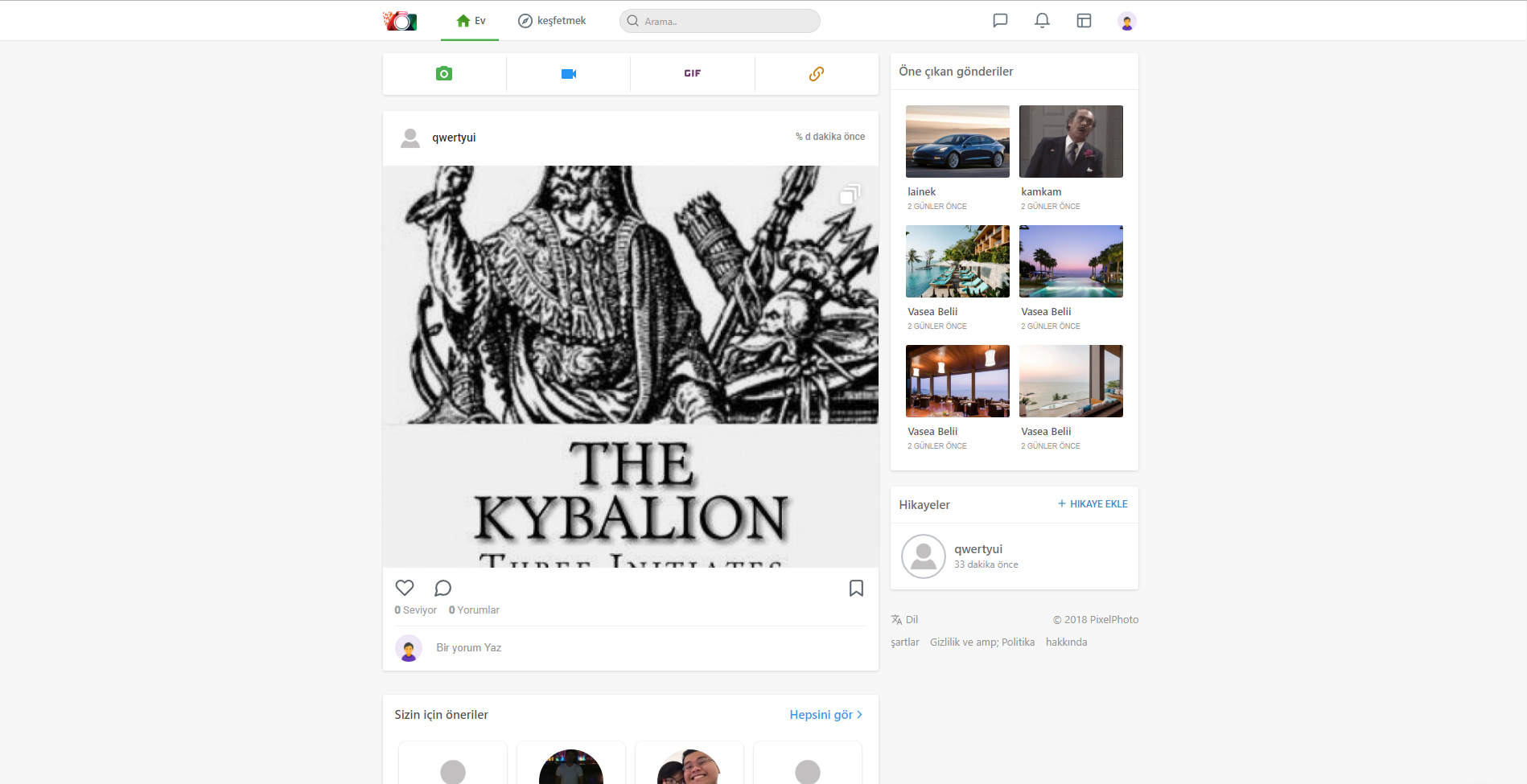Open the user profile avatar menu

1126,22
